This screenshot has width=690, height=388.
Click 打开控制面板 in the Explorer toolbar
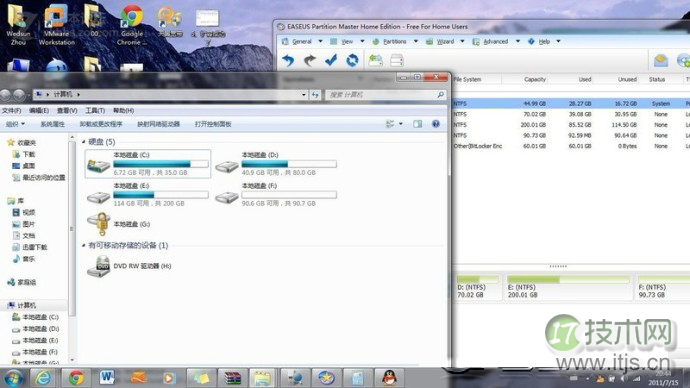click(213, 124)
